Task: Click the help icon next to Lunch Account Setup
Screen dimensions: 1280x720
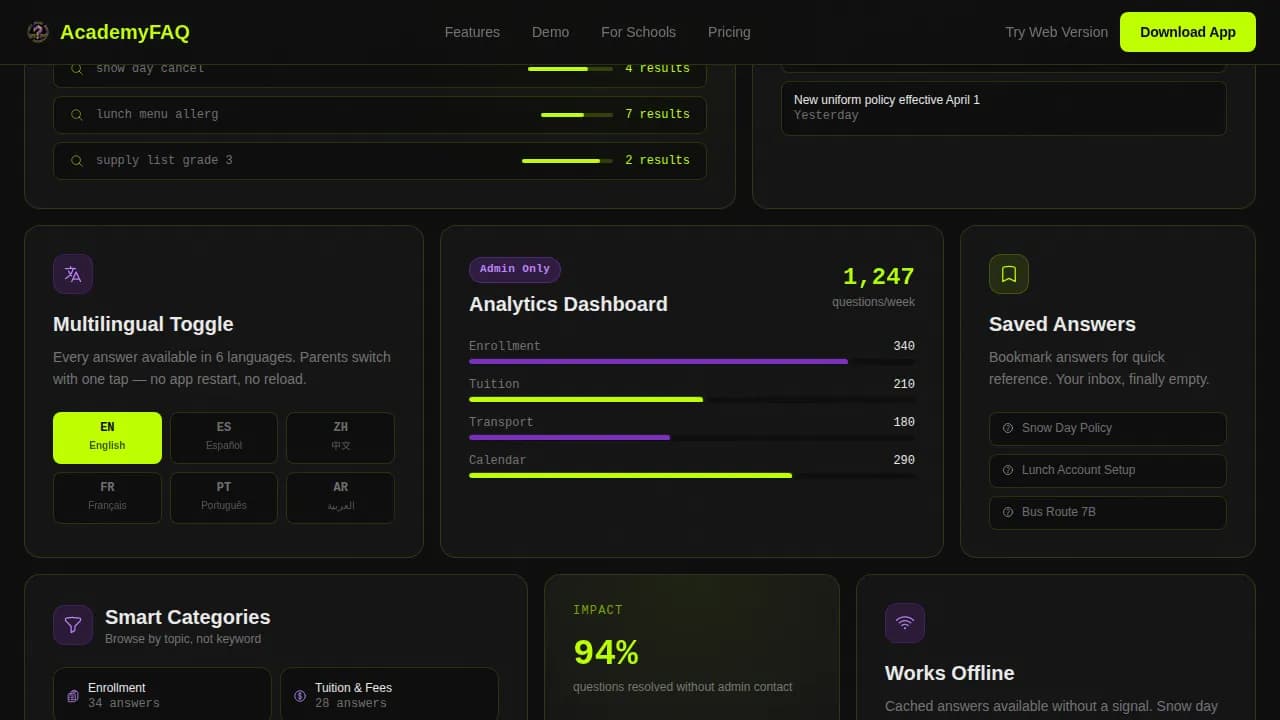Action: point(1008,470)
